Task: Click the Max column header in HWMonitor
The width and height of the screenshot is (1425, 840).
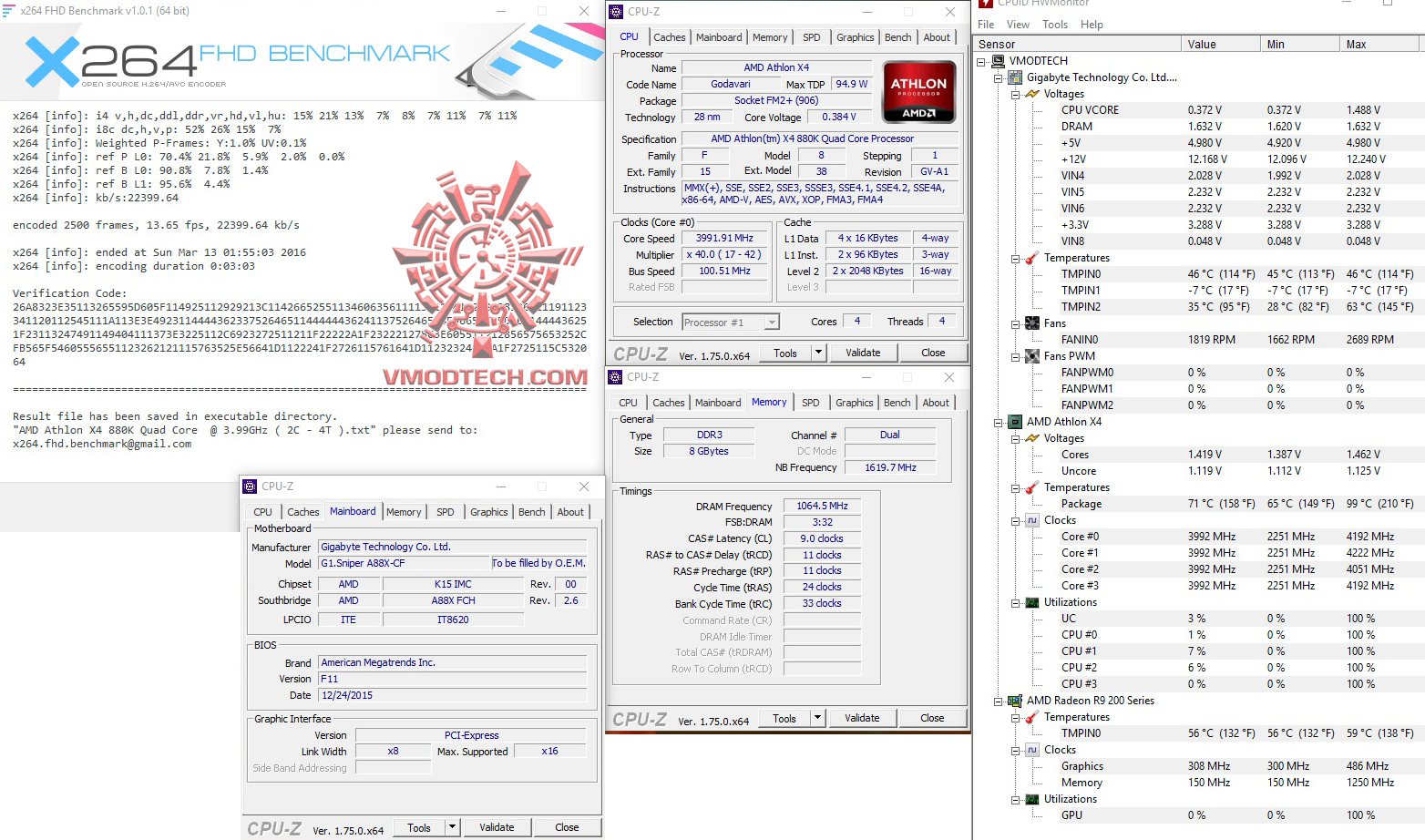Action: [x=1381, y=44]
